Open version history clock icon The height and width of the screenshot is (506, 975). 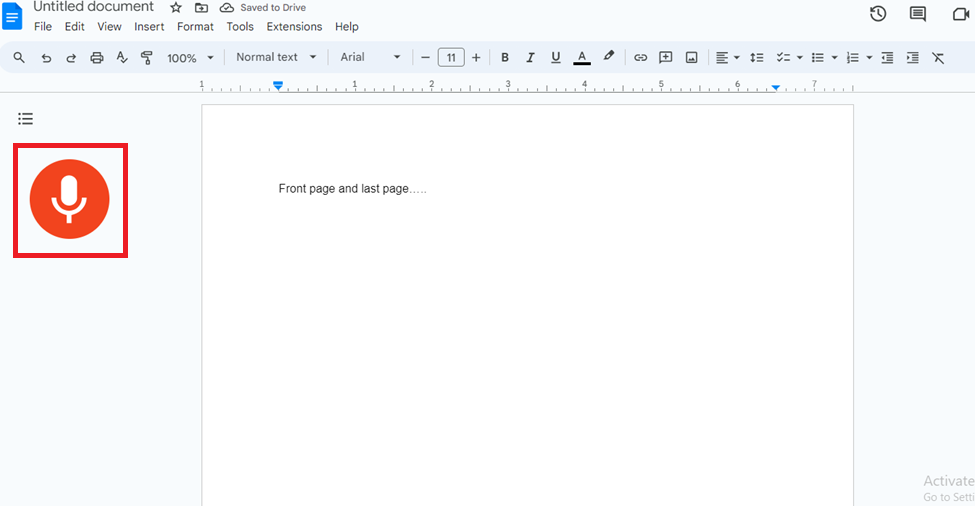pyautogui.click(x=878, y=14)
